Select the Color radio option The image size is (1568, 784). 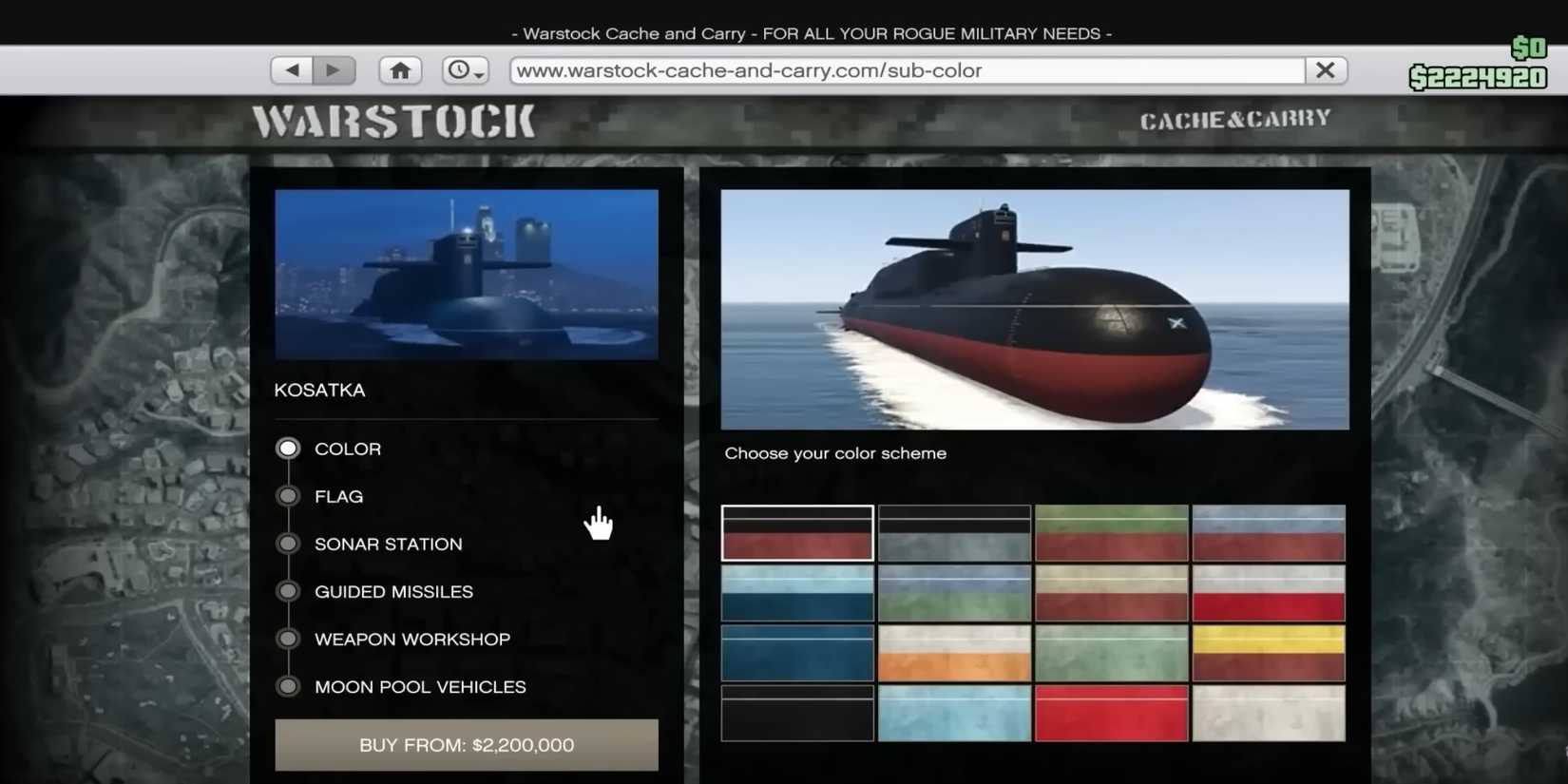click(288, 449)
